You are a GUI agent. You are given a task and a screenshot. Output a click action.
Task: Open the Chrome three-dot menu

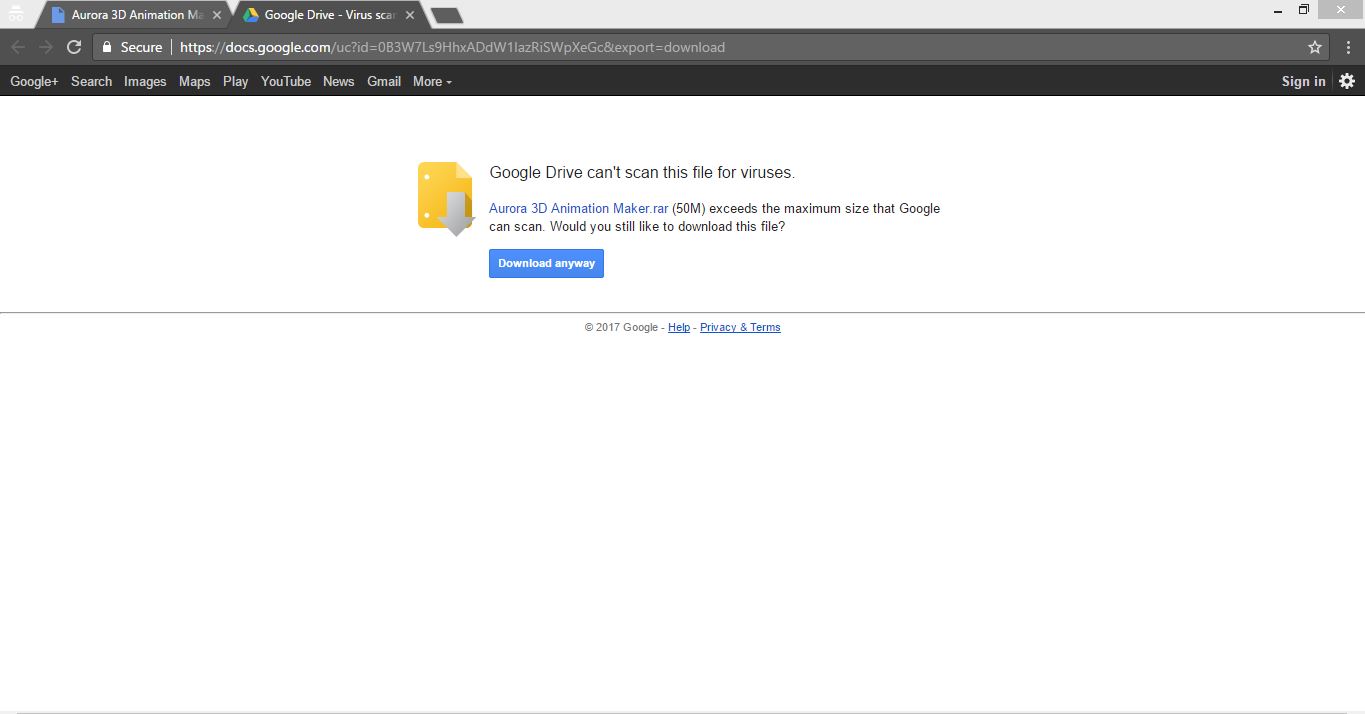1348,47
